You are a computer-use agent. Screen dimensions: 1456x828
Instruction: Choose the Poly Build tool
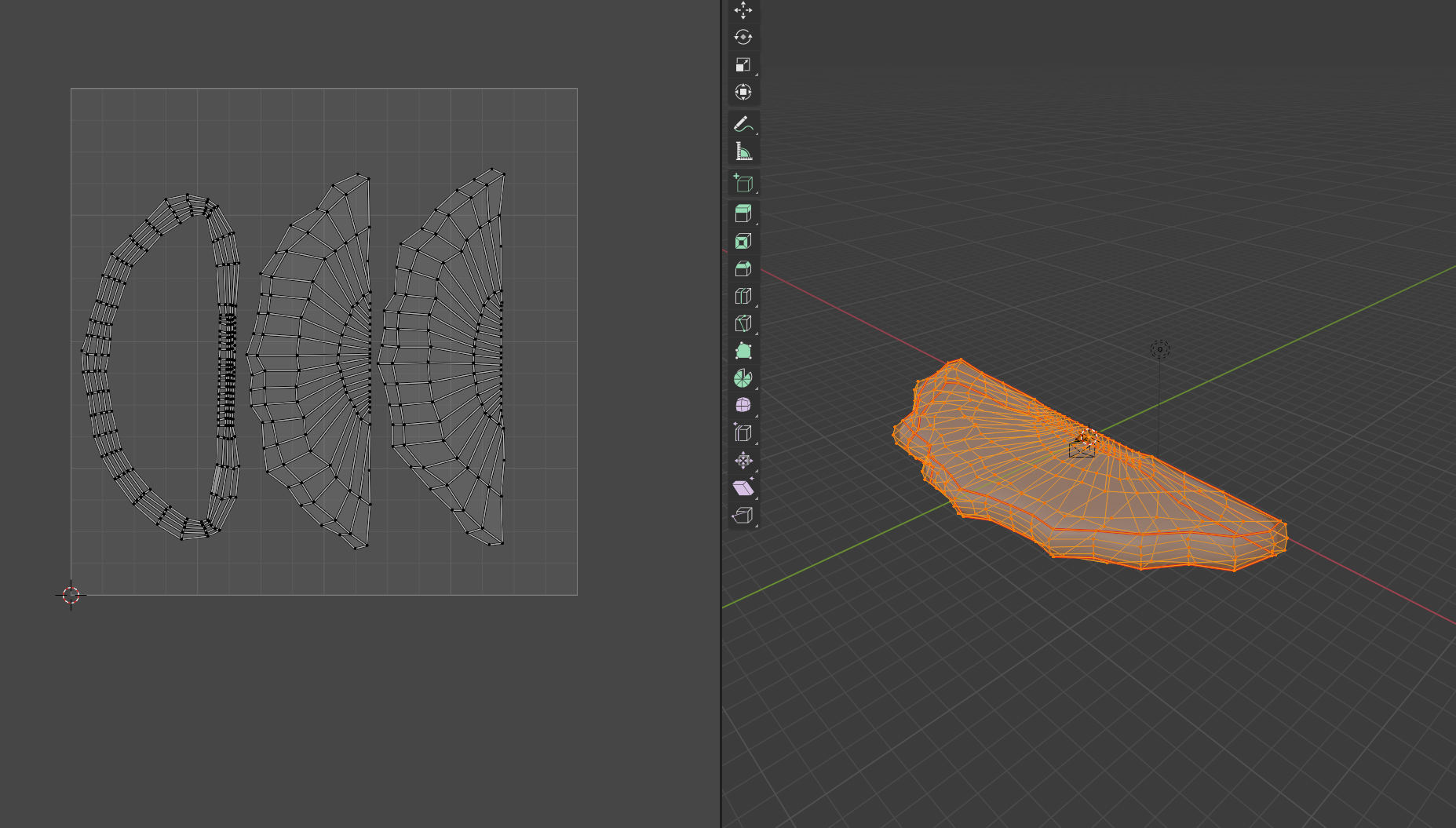(x=743, y=351)
